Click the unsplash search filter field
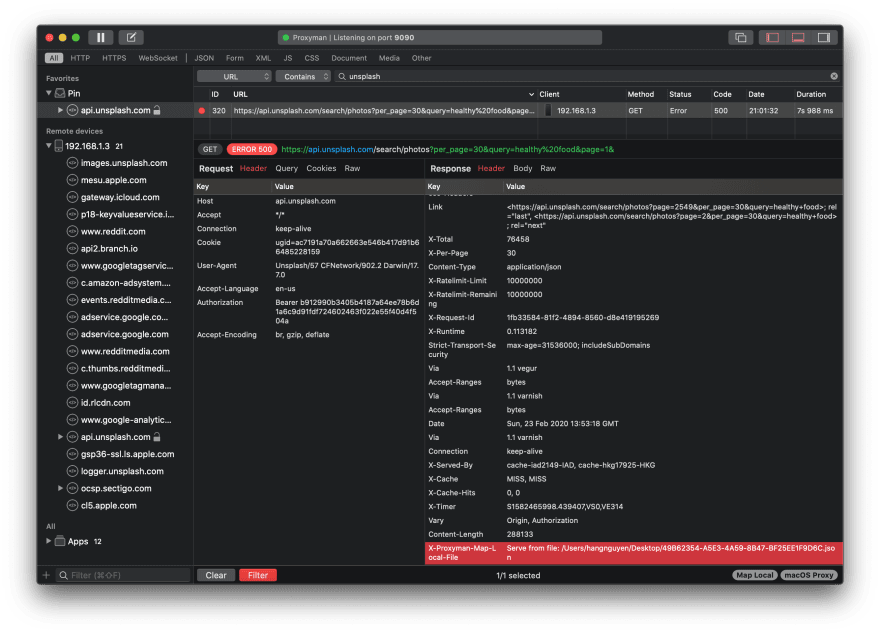The width and height of the screenshot is (880, 633). 586,76
